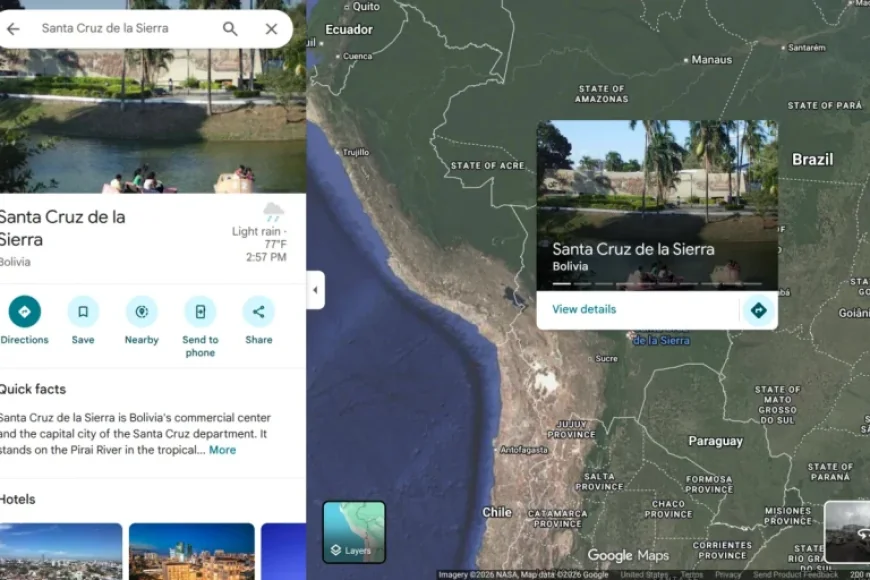
Task: Click the search magnifier icon
Action: (x=230, y=29)
